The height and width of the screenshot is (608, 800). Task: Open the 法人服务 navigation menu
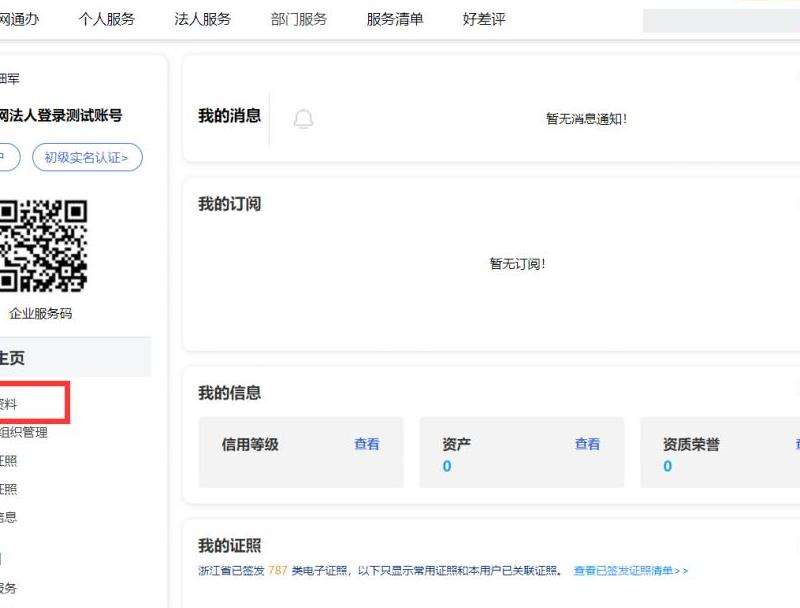[202, 19]
